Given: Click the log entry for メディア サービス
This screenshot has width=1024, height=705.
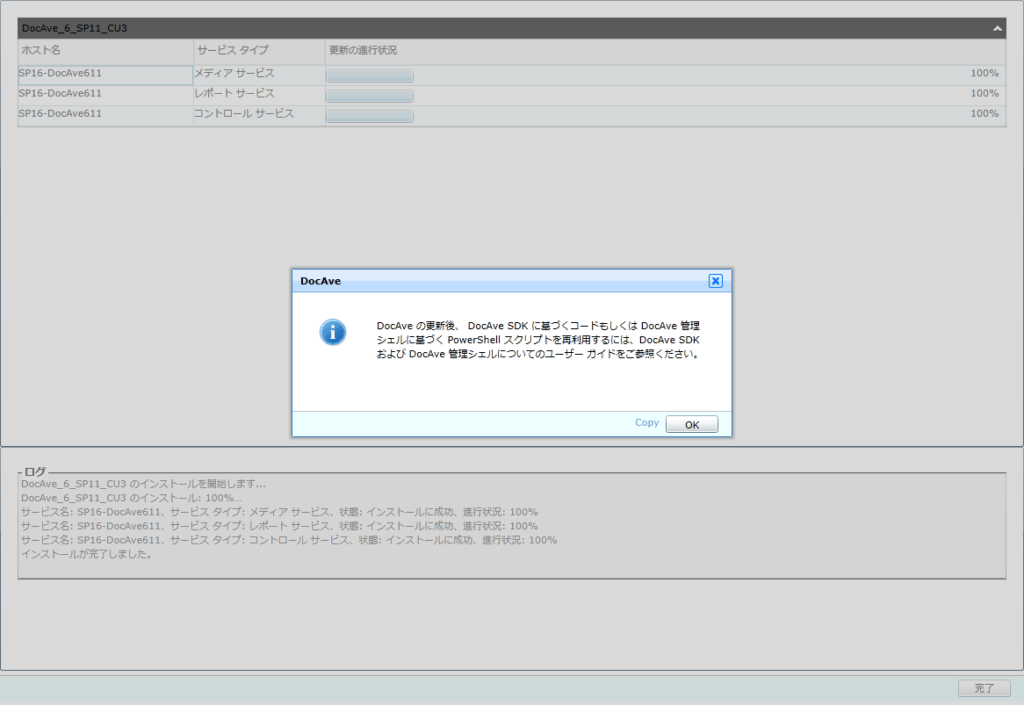Looking at the screenshot, I should click(280, 512).
